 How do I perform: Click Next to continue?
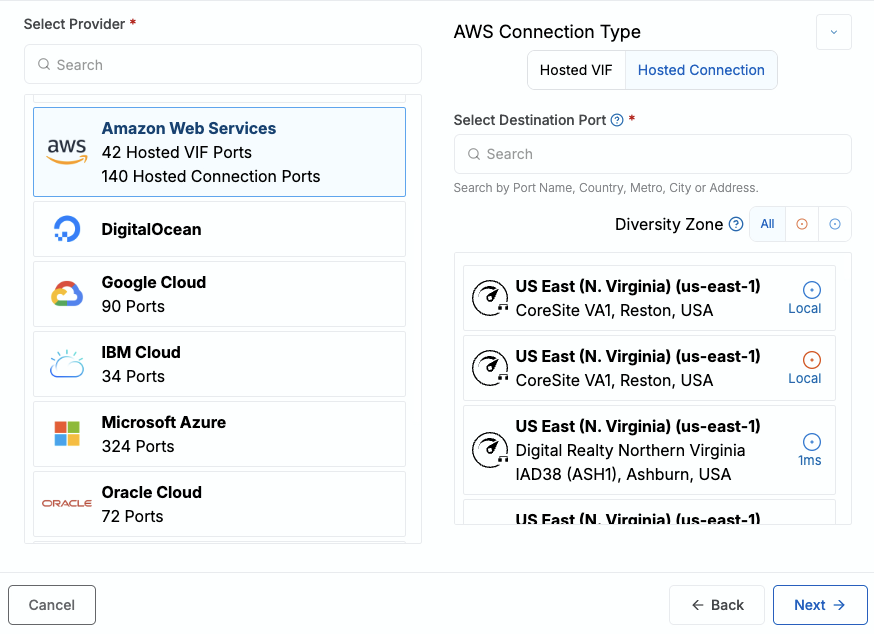point(820,605)
